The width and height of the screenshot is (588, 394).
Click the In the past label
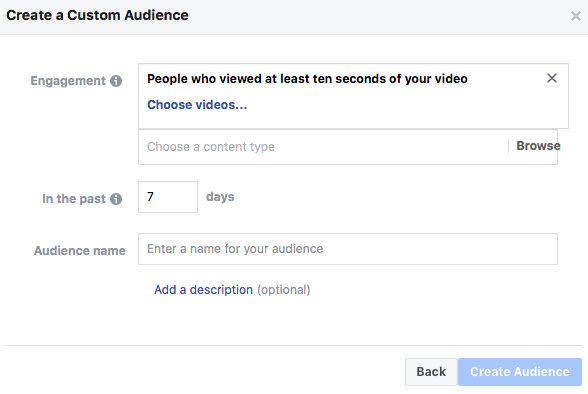tap(74, 199)
